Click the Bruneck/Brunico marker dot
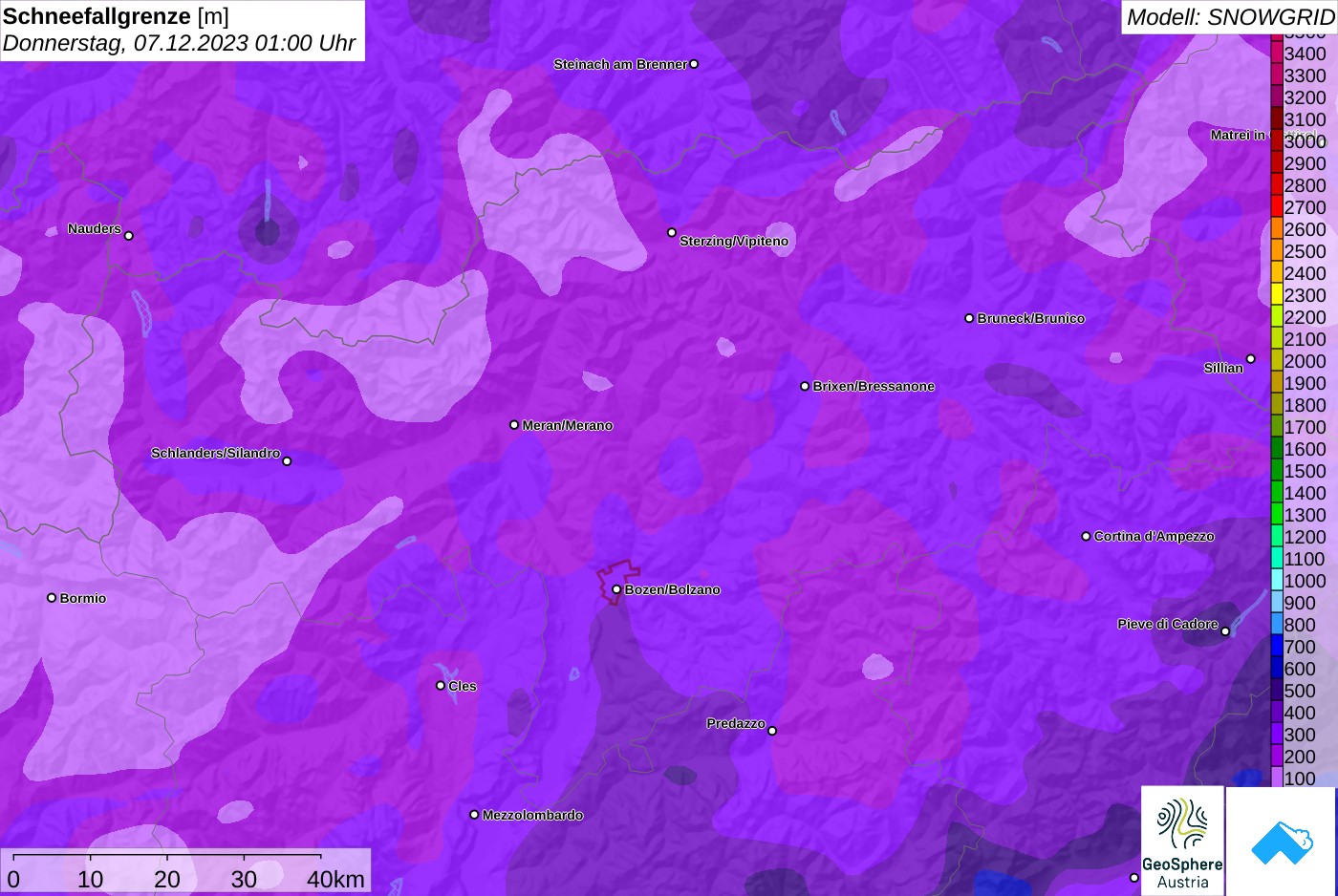1338x896 pixels. pyautogui.click(x=969, y=318)
